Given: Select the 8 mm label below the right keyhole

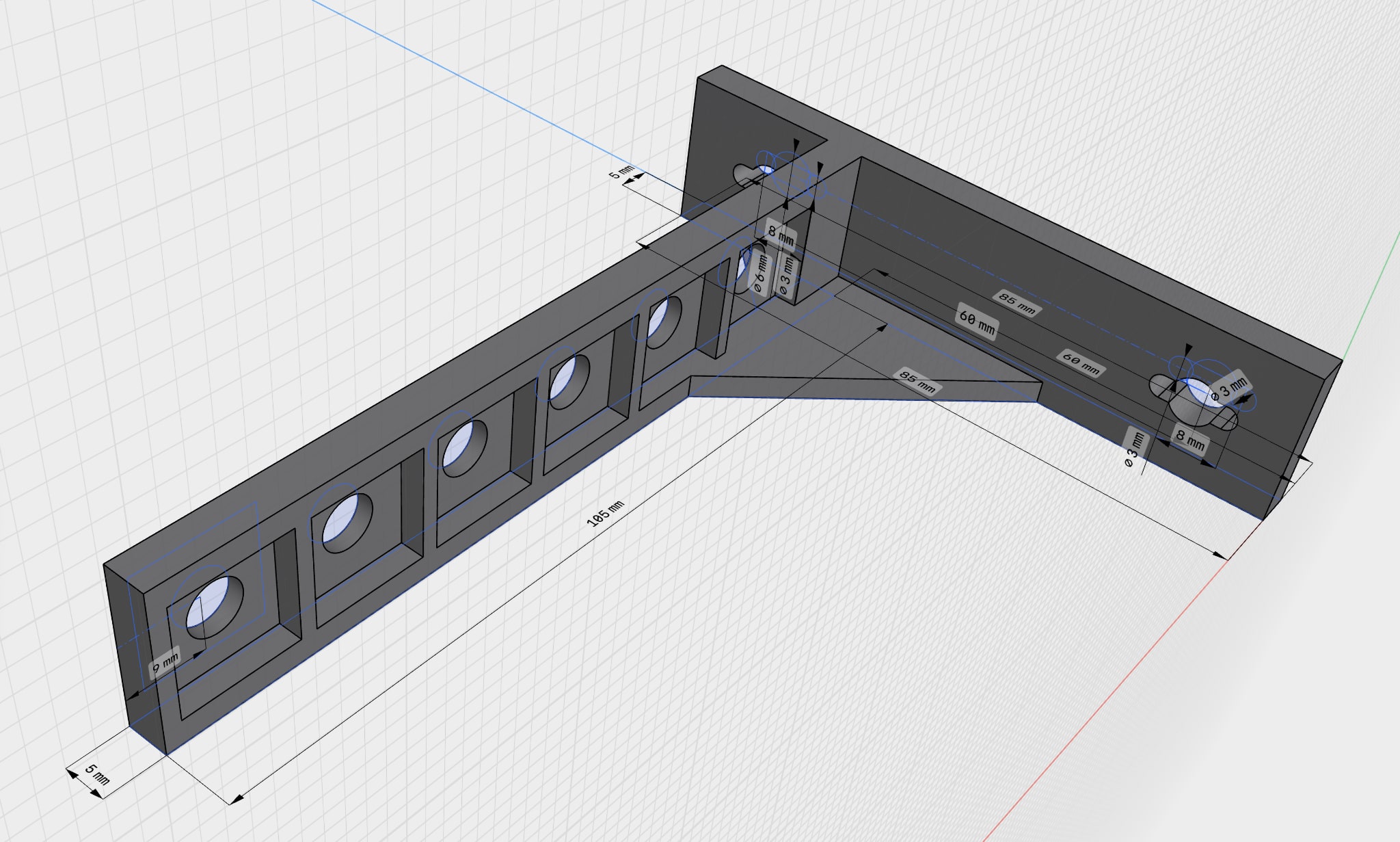Looking at the screenshot, I should 1189,439.
